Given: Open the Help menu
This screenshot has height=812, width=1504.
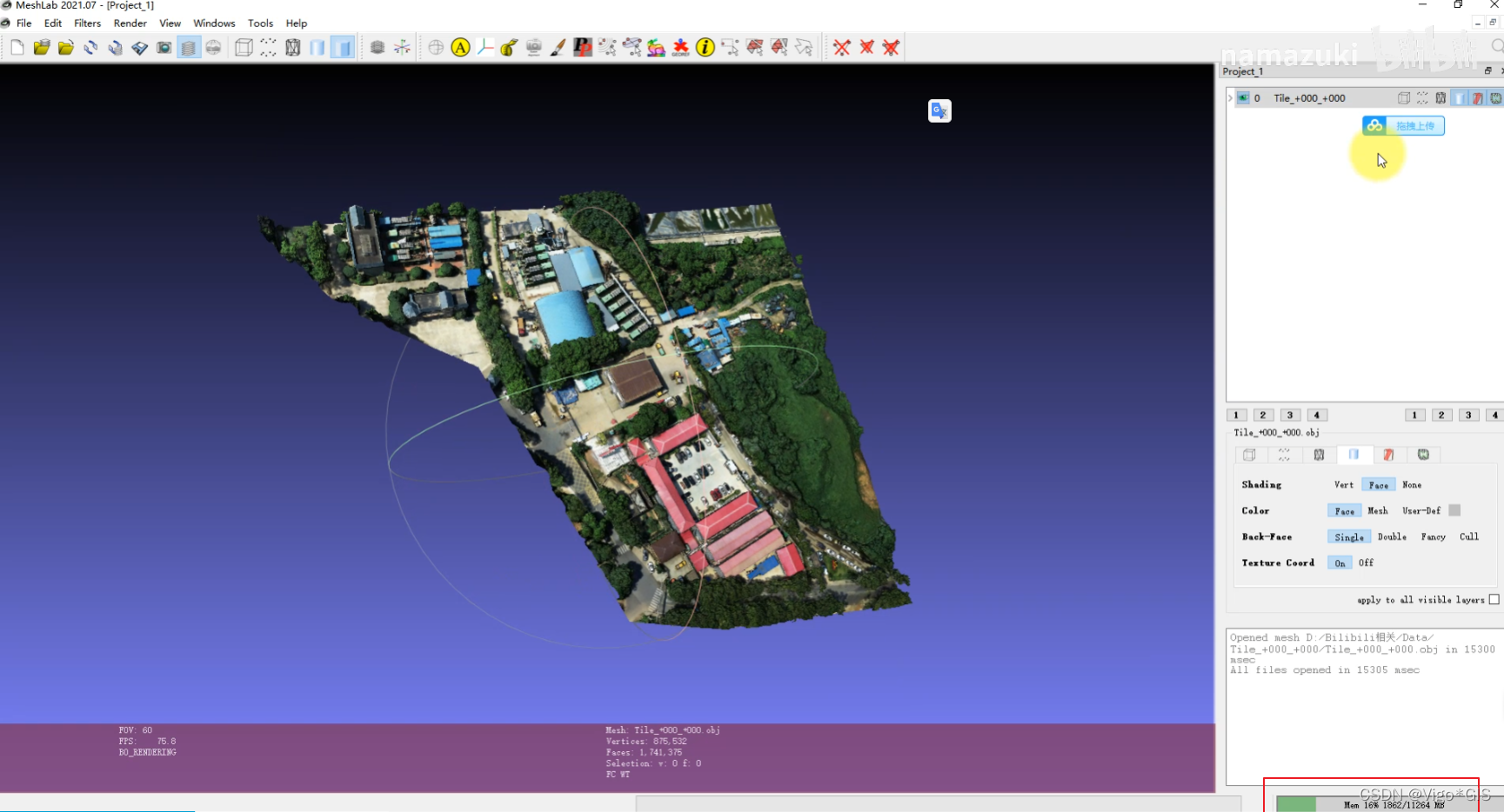Looking at the screenshot, I should [297, 23].
